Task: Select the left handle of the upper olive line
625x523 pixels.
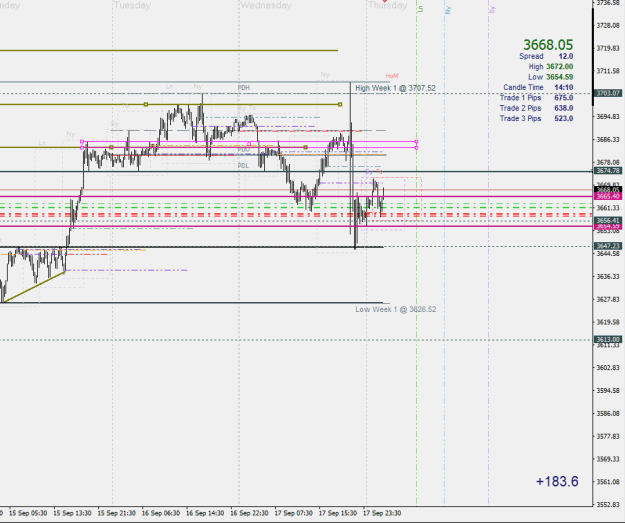Action: (x=146, y=104)
